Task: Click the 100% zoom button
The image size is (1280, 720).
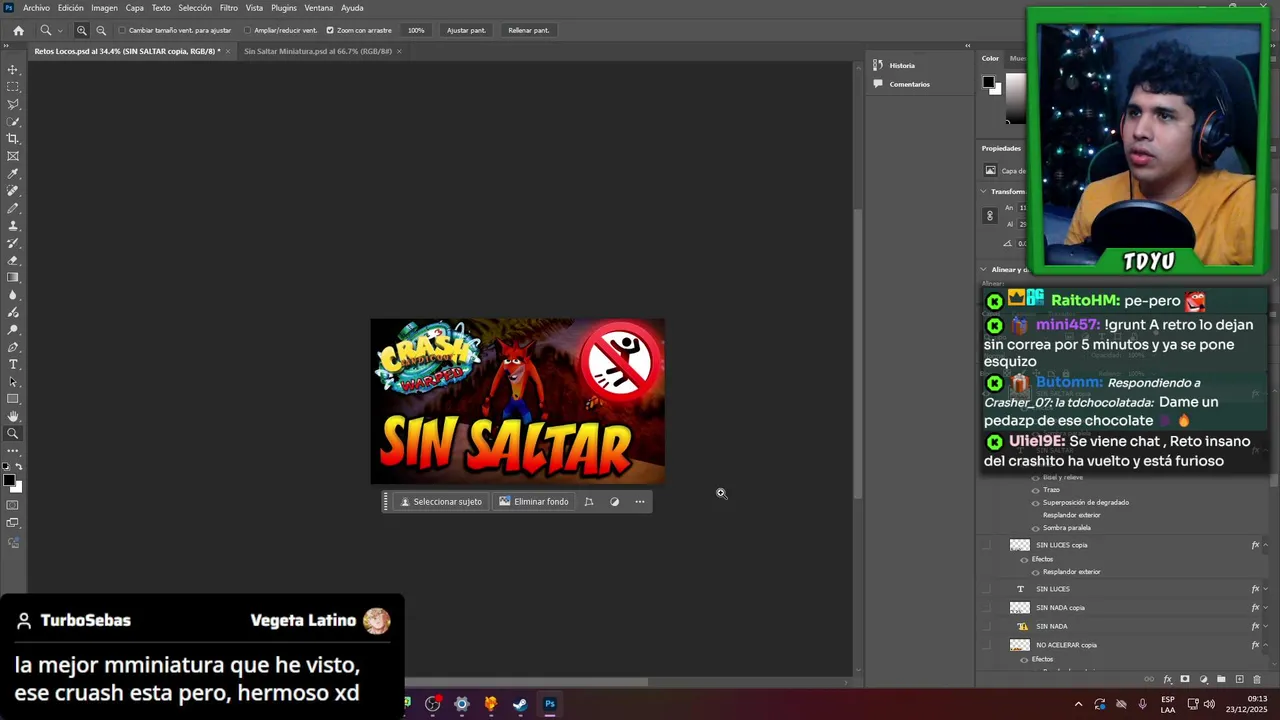Action: (416, 30)
